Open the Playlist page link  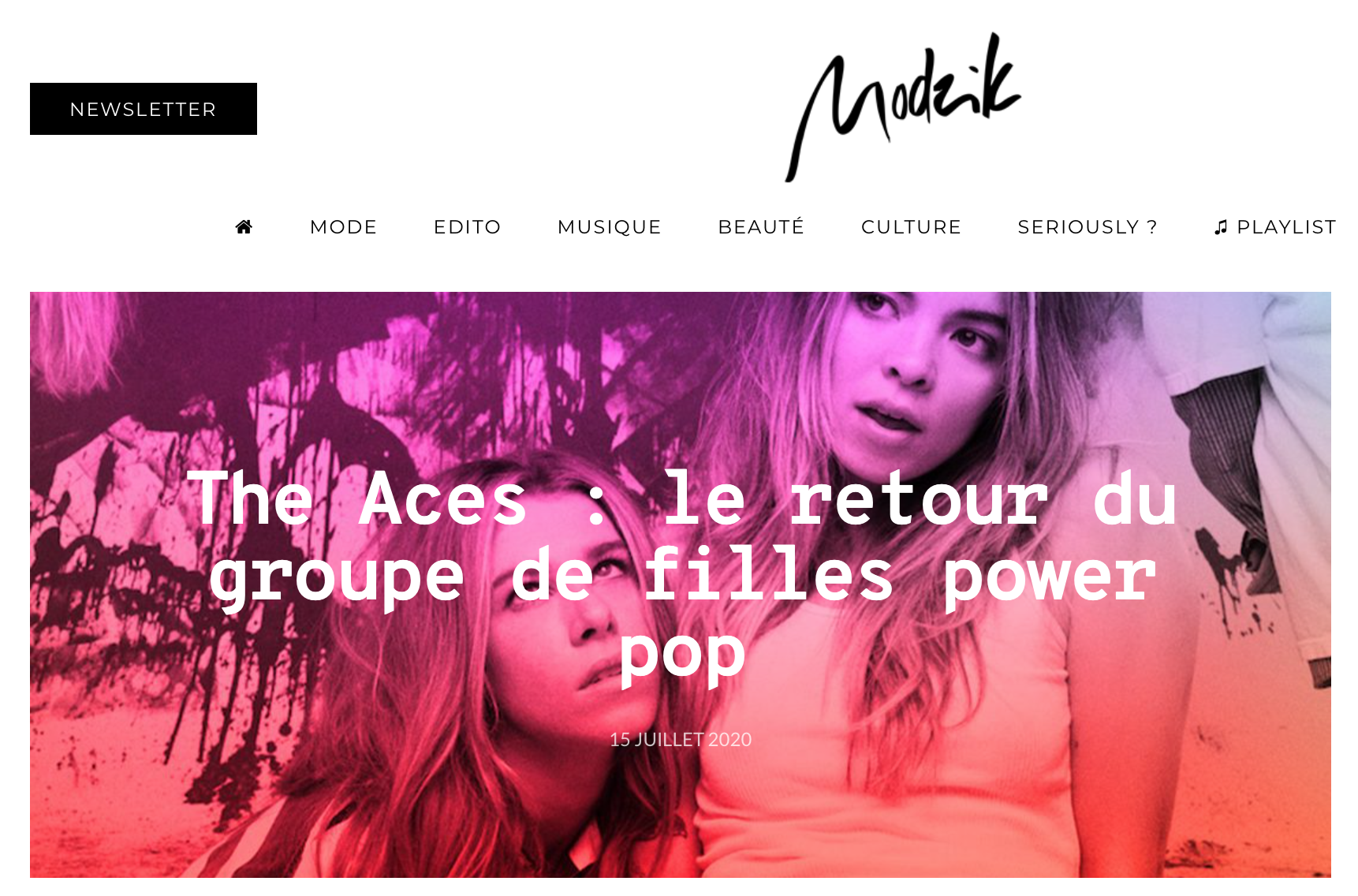[1286, 227]
